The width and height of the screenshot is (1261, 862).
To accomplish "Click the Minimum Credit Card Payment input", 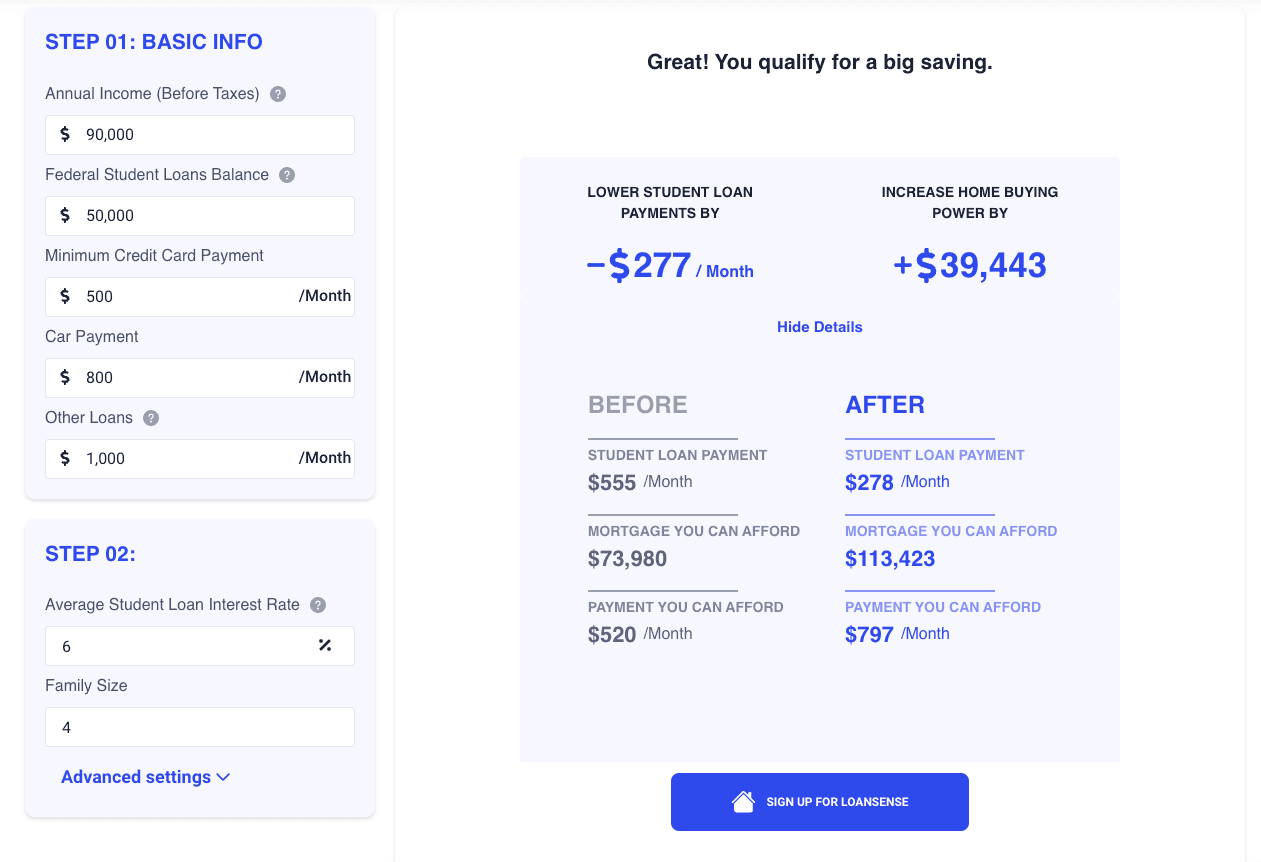I will pos(190,296).
